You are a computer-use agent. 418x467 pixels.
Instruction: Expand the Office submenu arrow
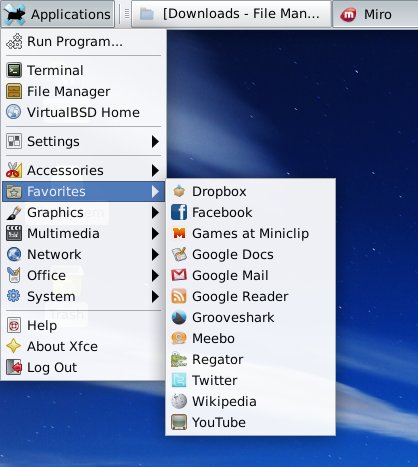coord(155,275)
